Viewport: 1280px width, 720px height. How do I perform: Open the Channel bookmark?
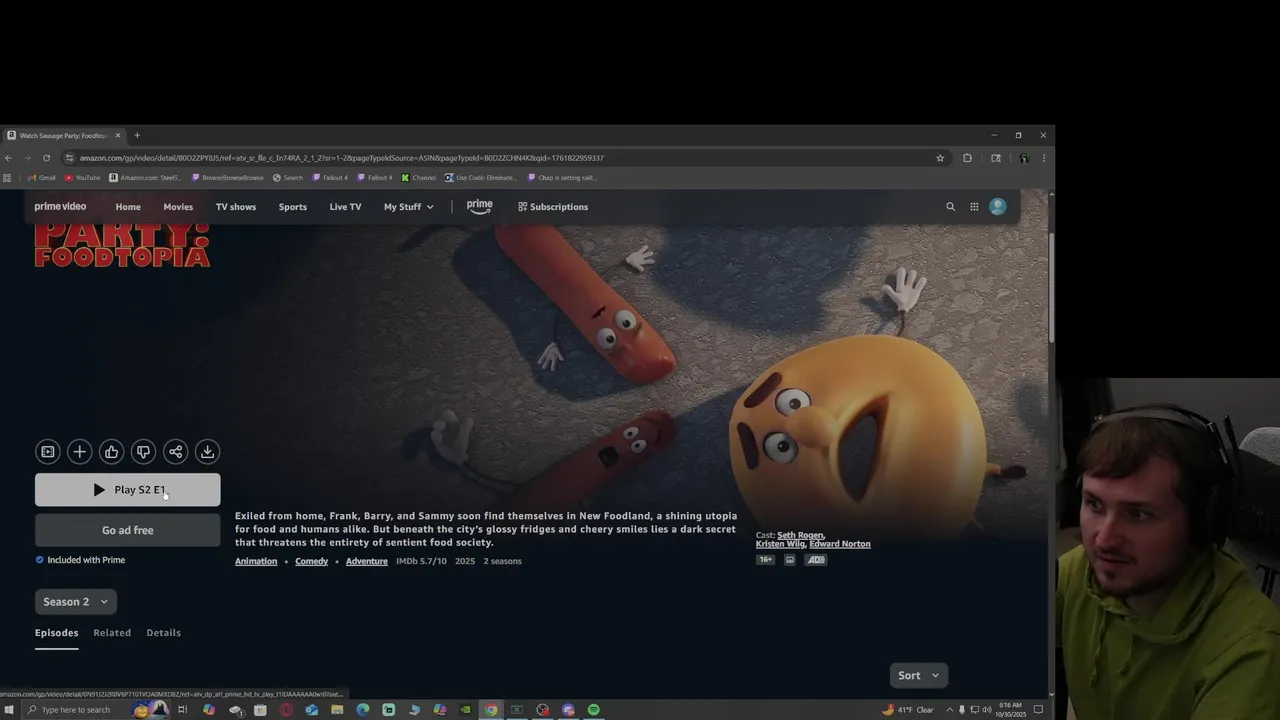pos(419,178)
